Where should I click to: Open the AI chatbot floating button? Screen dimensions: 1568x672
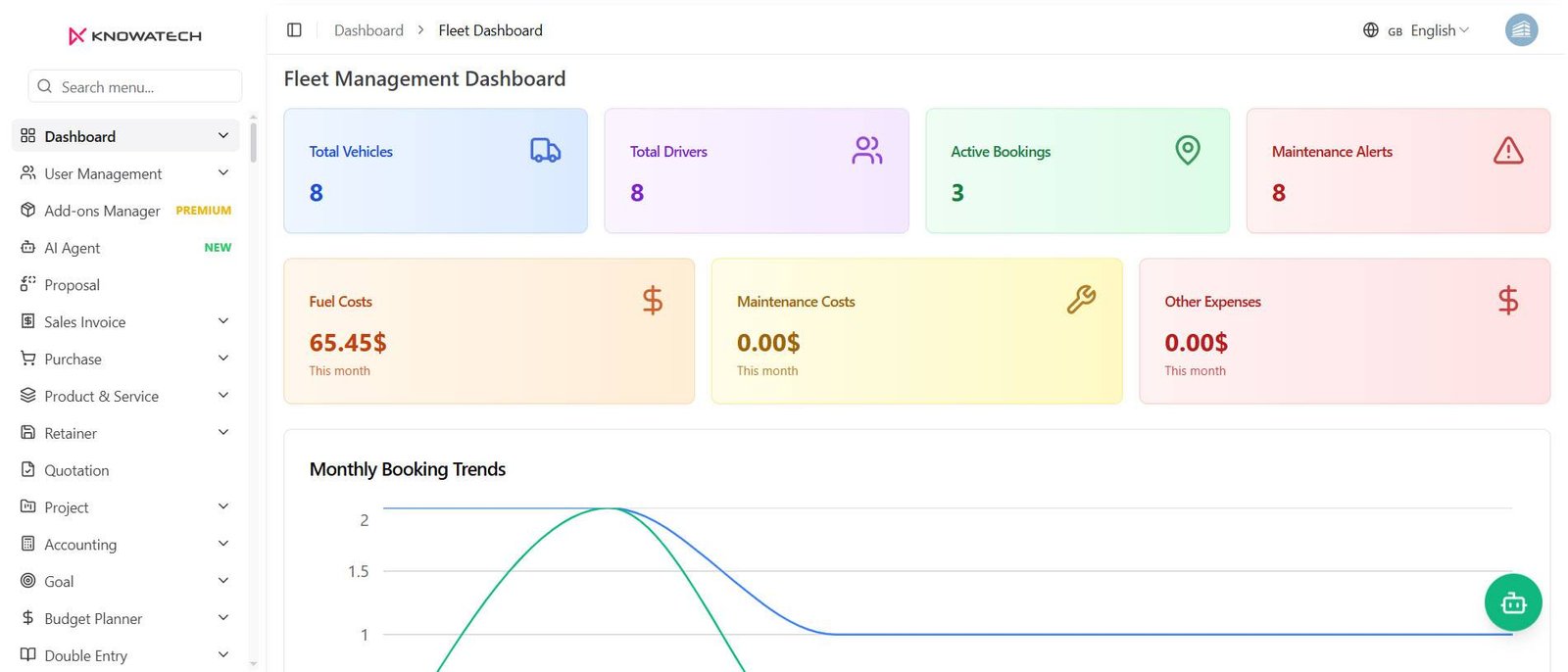point(1513,602)
